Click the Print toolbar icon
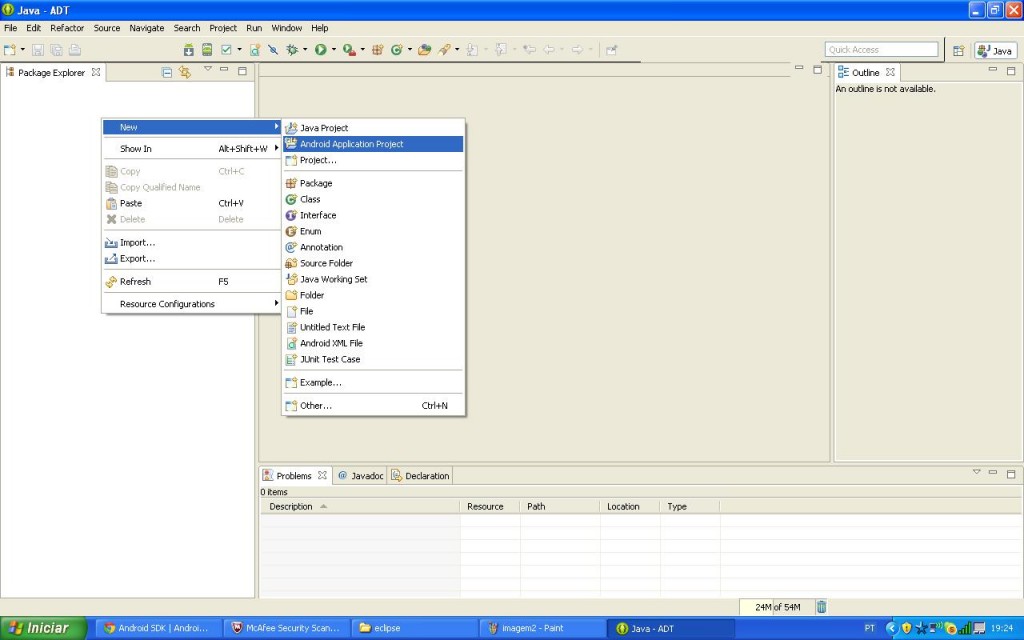 (x=74, y=50)
